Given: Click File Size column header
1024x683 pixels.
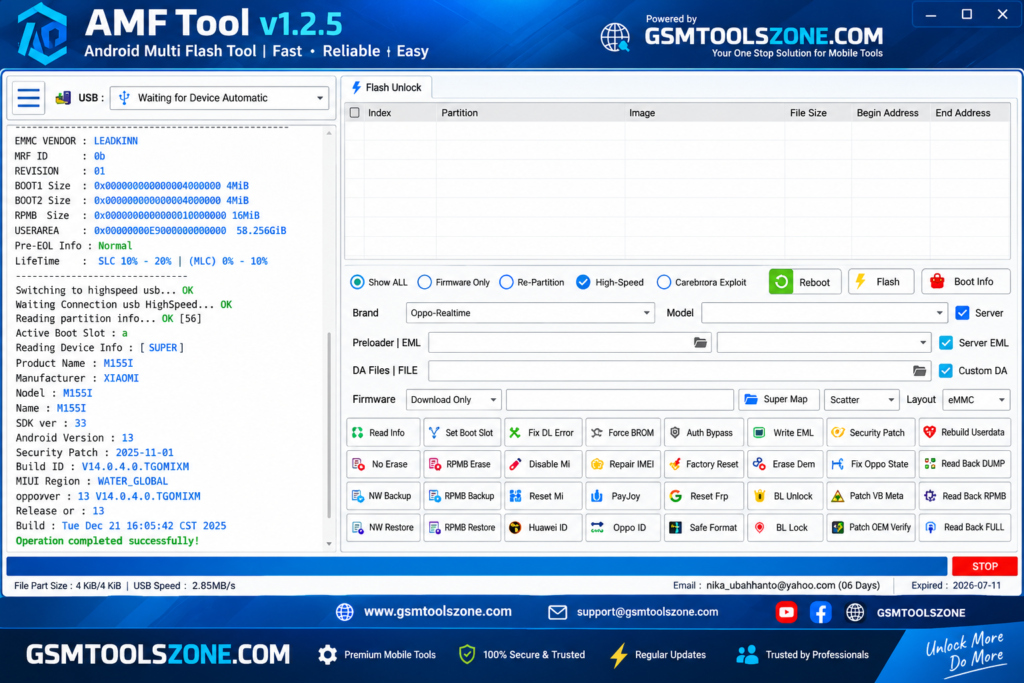Looking at the screenshot, I should [x=808, y=113].
